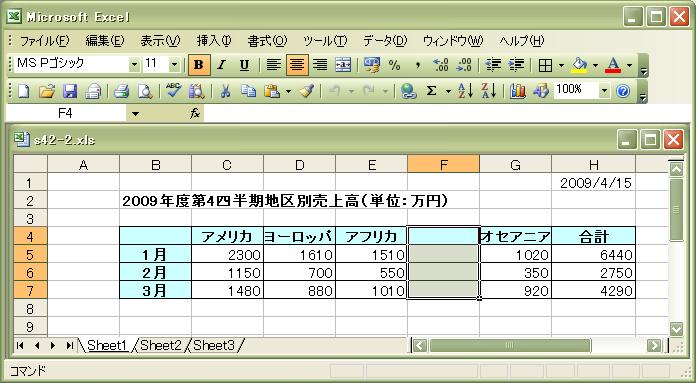Click the AutoSum sigma icon

[431, 91]
